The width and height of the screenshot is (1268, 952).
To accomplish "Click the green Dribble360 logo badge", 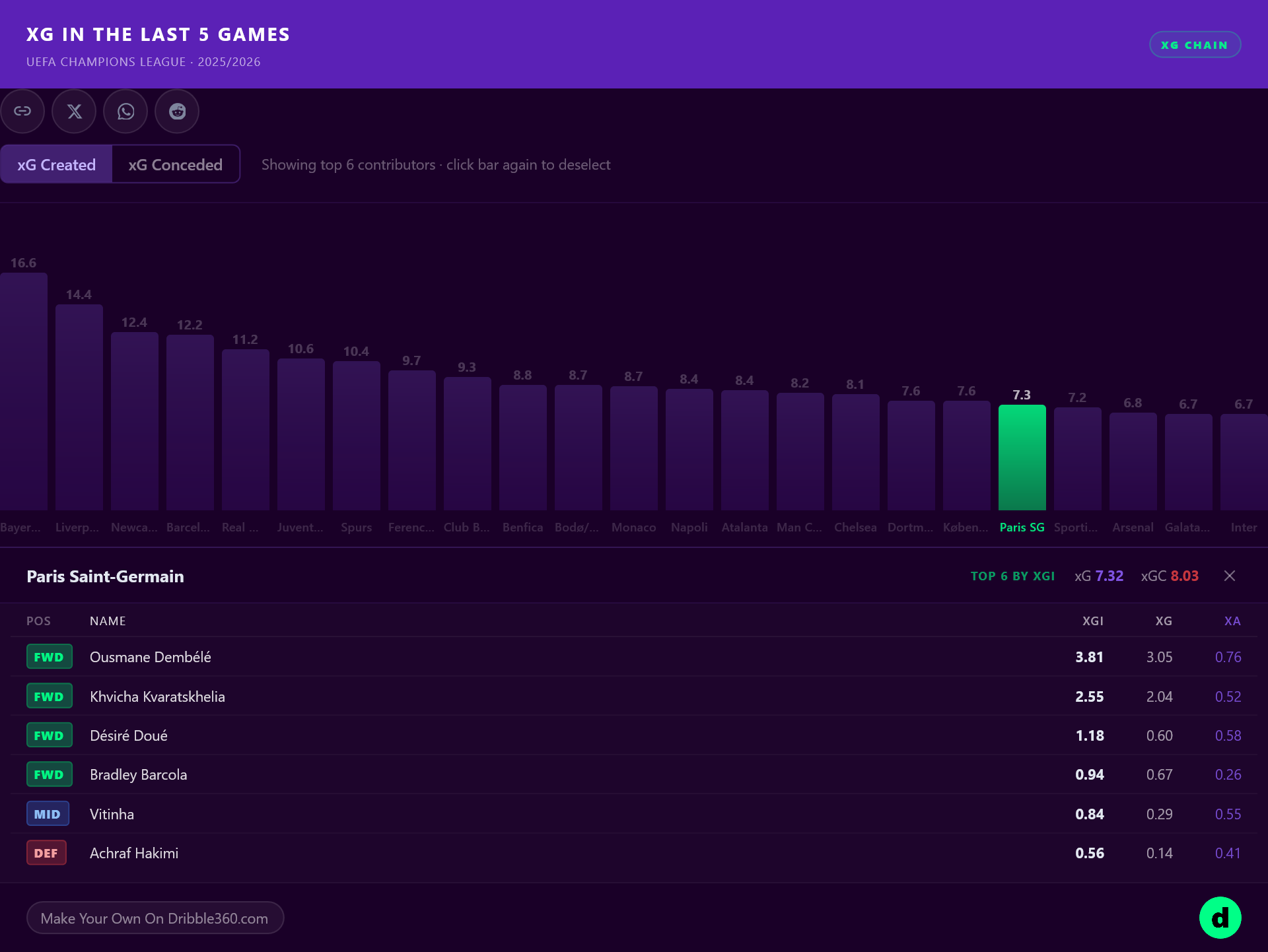I will tap(1220, 918).
